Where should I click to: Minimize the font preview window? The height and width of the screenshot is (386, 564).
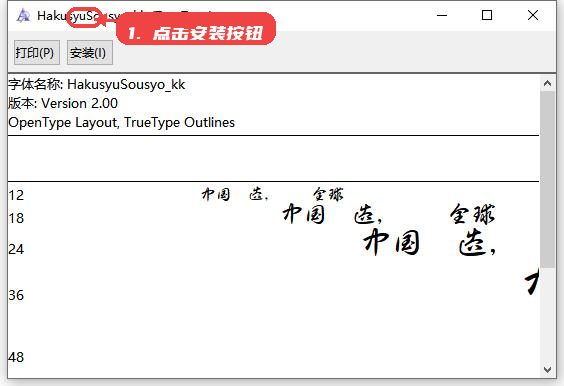pos(442,15)
